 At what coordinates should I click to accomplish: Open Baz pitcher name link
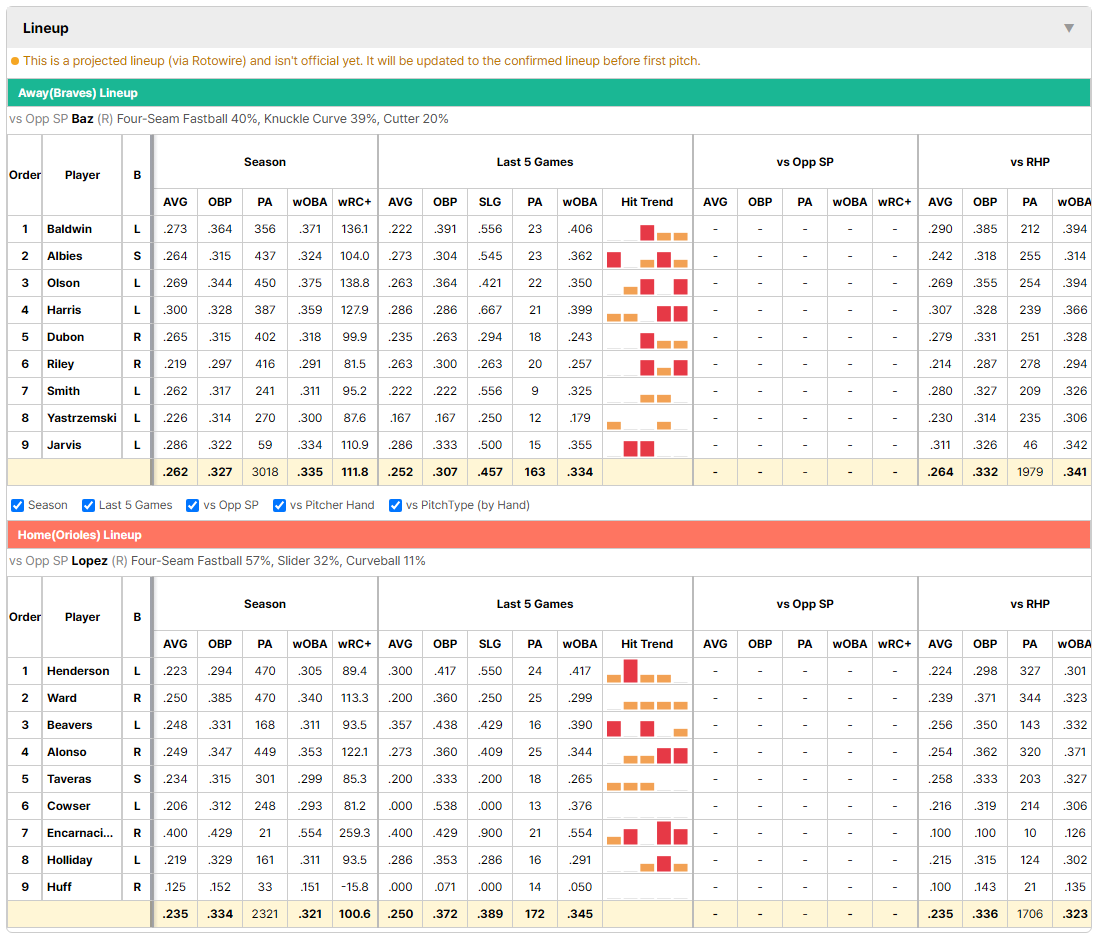tap(82, 119)
